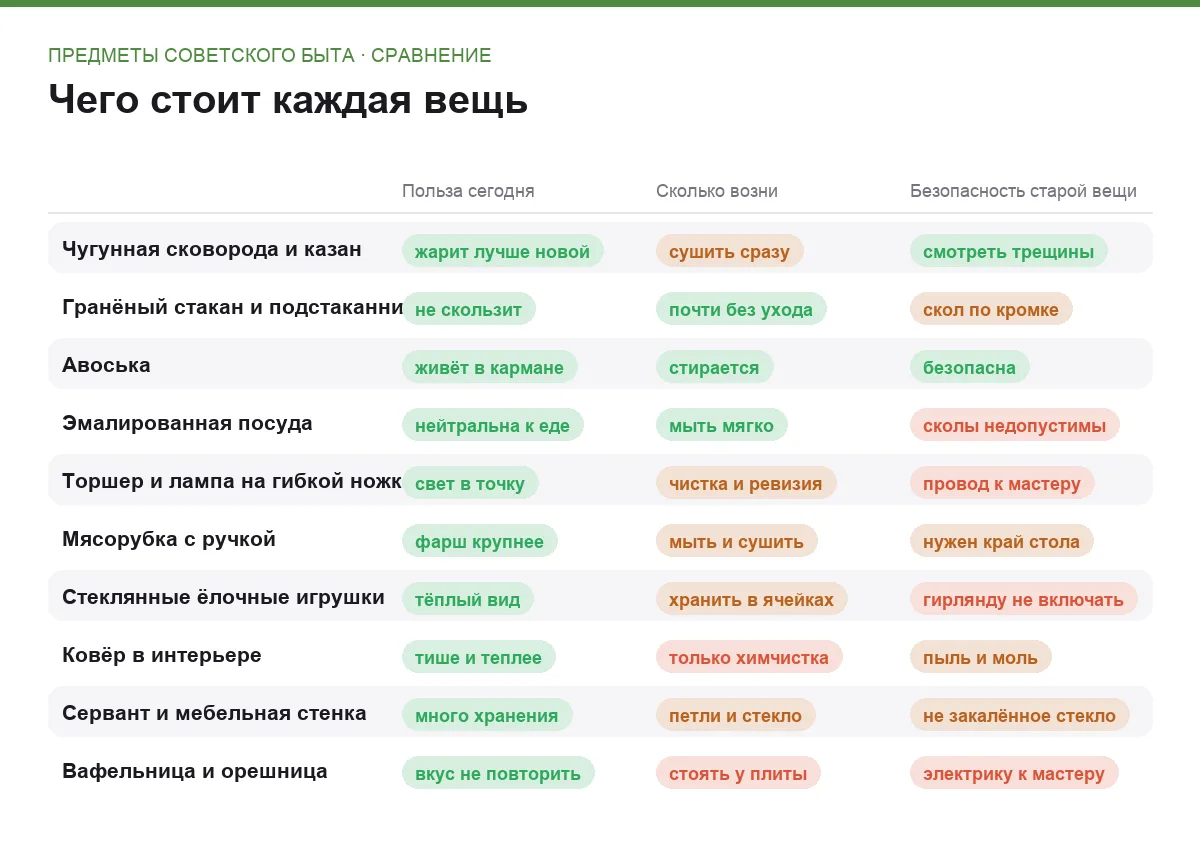The height and width of the screenshot is (850, 1200).
Task: Click the pill 'почти без ухода'
Action: click(741, 309)
